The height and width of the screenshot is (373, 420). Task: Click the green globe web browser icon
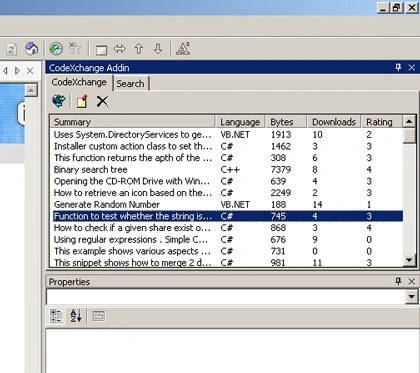point(56,49)
